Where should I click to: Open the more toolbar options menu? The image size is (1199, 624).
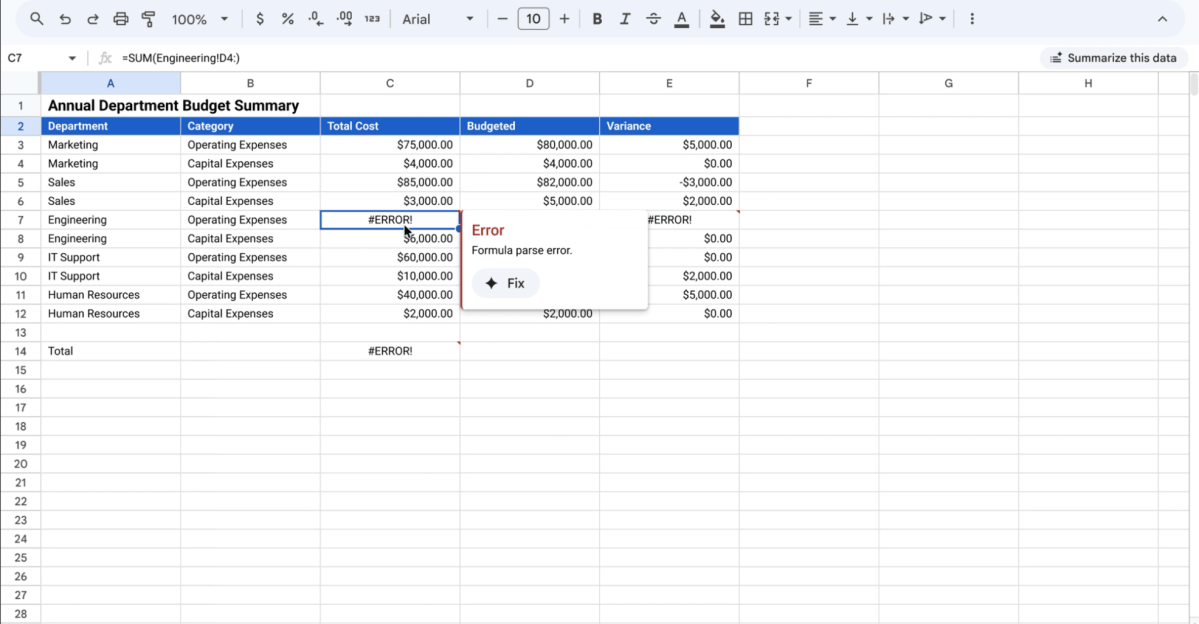click(972, 18)
